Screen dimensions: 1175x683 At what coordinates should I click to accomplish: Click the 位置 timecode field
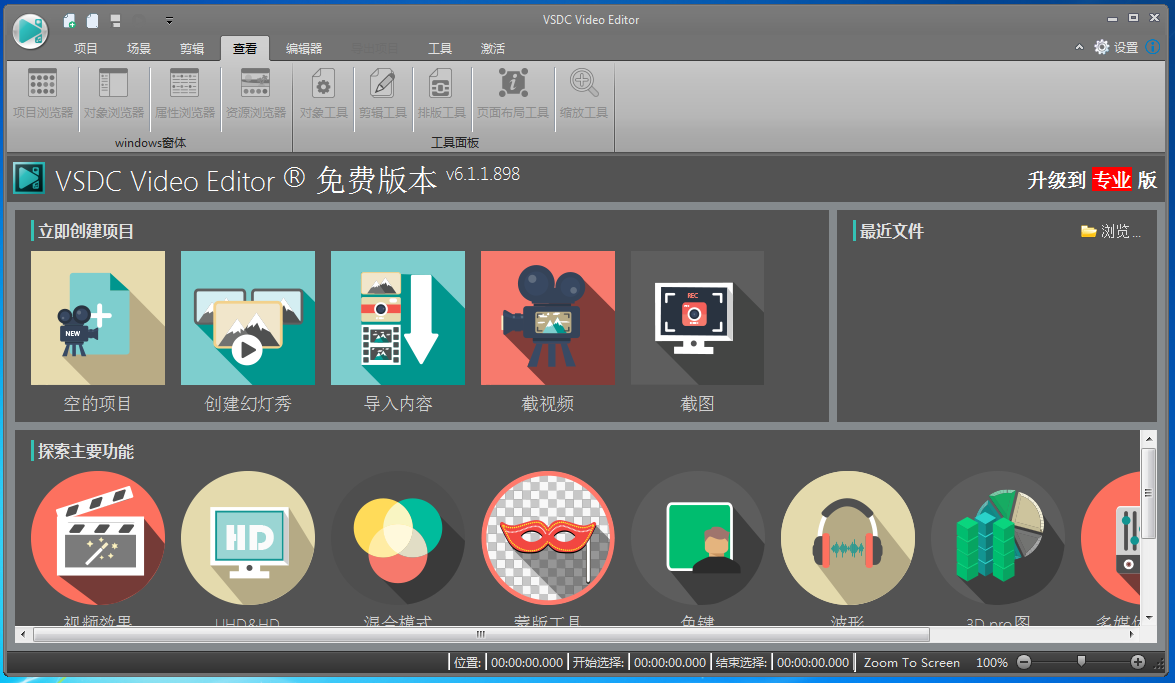(527, 663)
